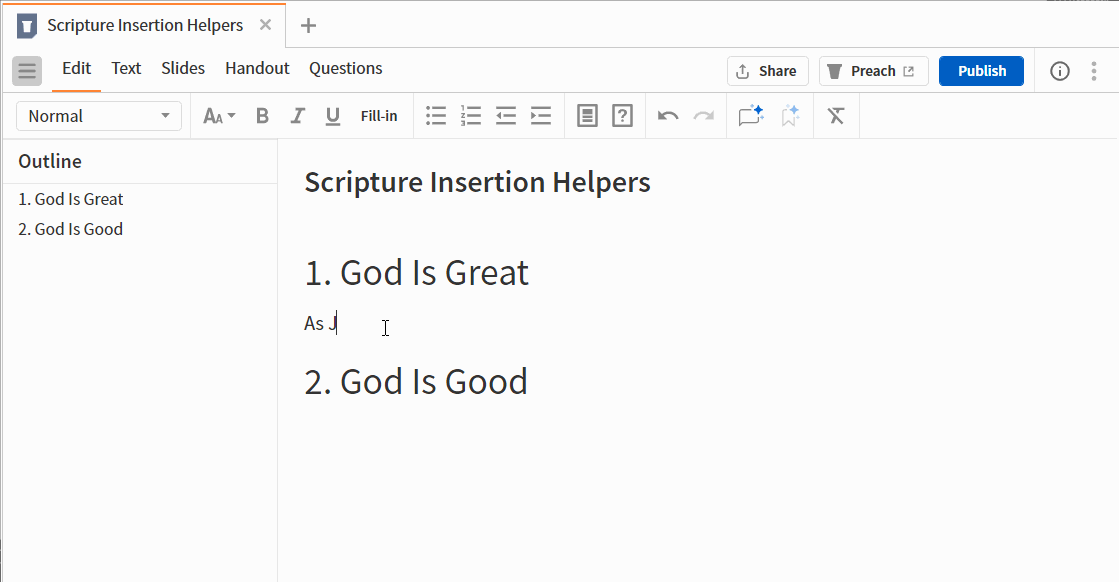The image size is (1119, 582).
Task: Increase indent of the paragraph
Action: tap(541, 116)
